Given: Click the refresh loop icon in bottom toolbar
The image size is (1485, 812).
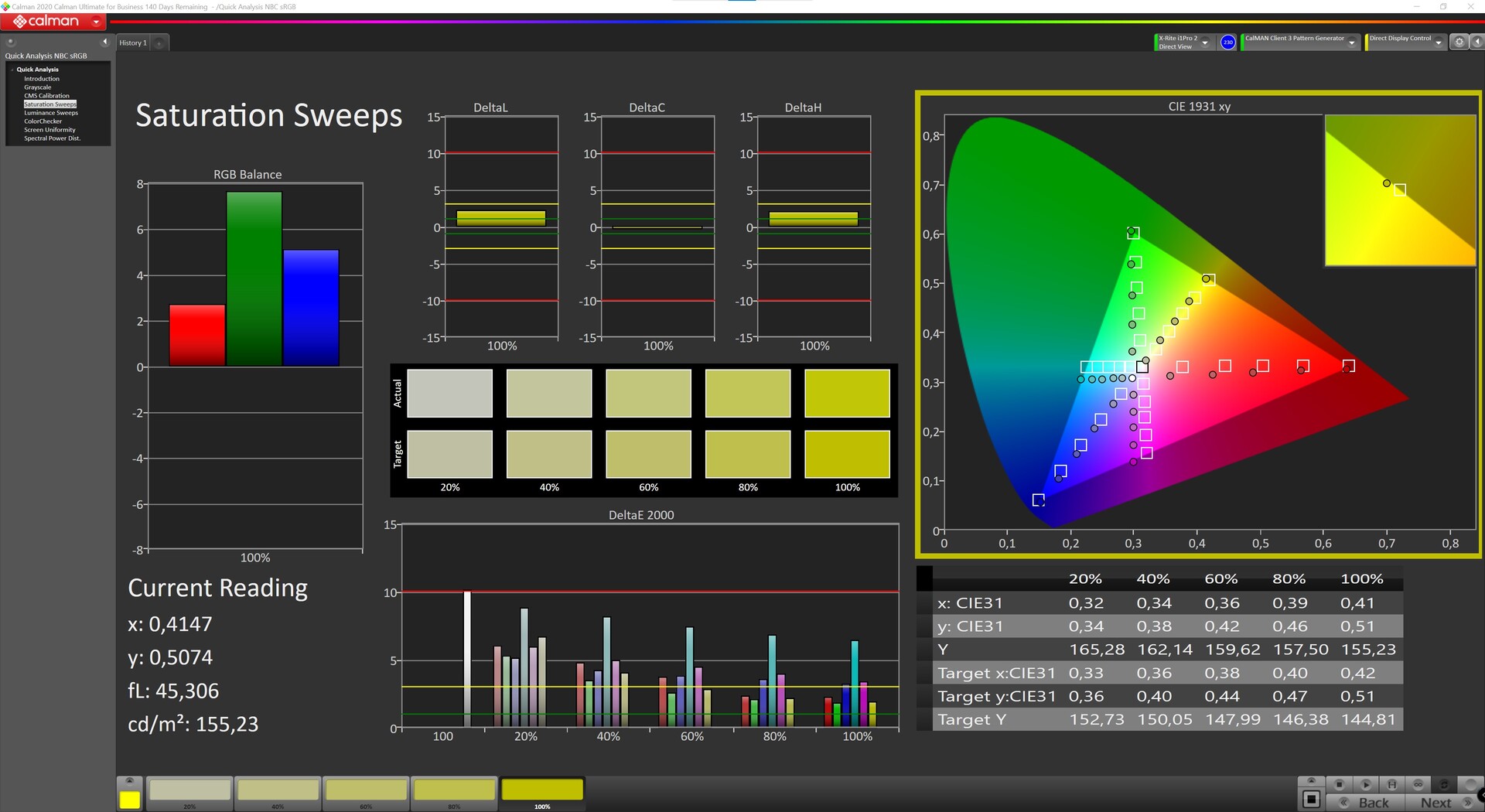Looking at the screenshot, I should (1443, 784).
